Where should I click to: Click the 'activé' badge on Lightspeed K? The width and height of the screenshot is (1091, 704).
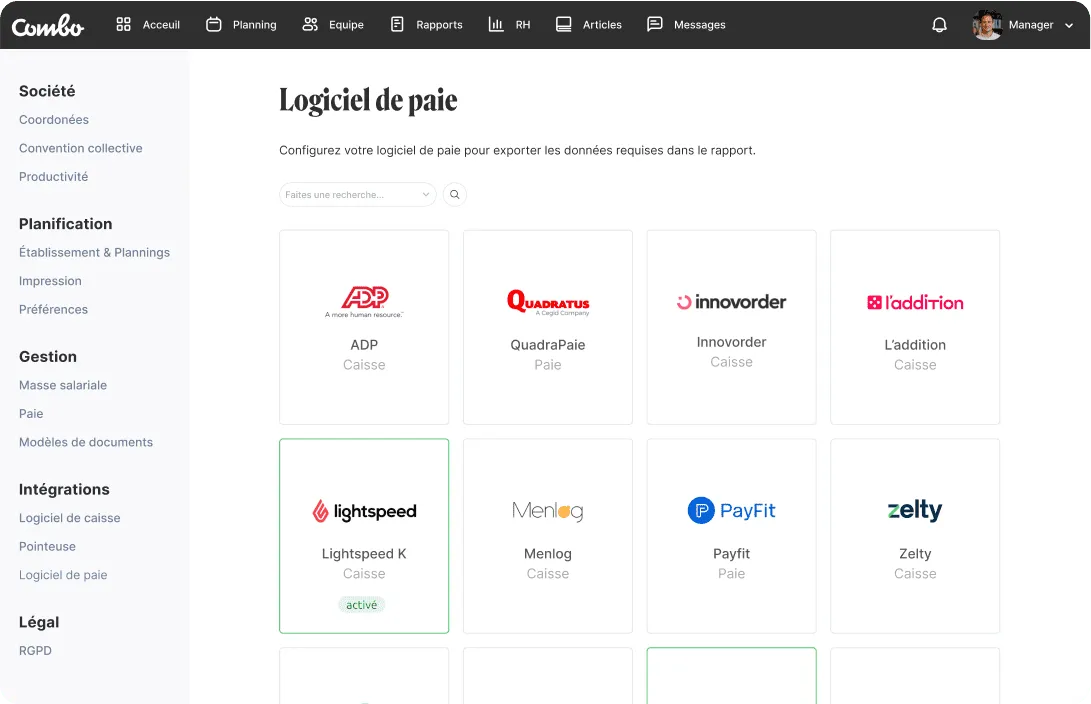362,605
